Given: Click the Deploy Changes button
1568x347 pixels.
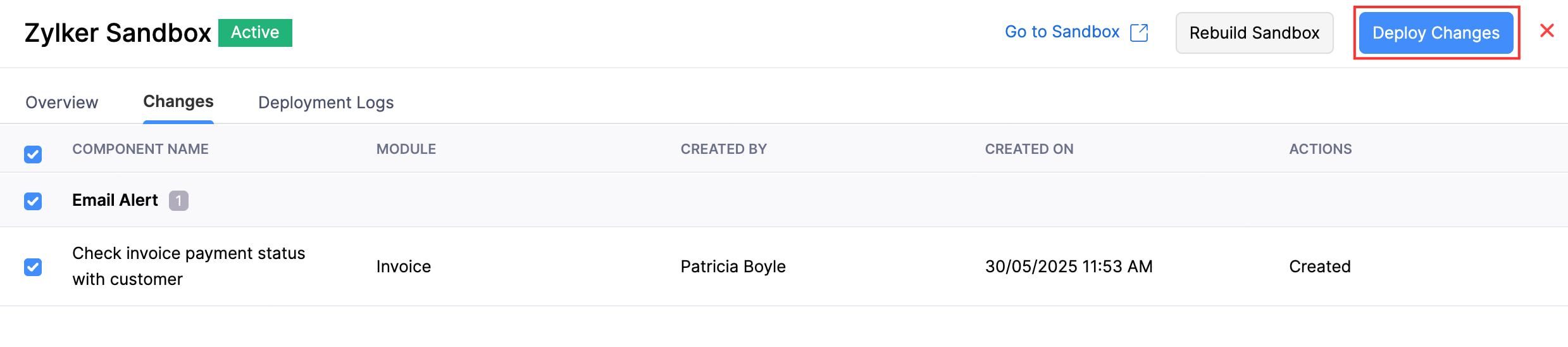Looking at the screenshot, I should [x=1436, y=33].
